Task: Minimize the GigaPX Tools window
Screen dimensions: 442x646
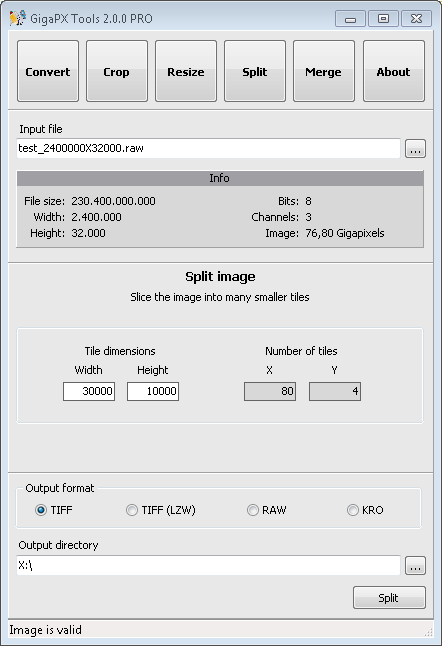Action: click(350, 19)
